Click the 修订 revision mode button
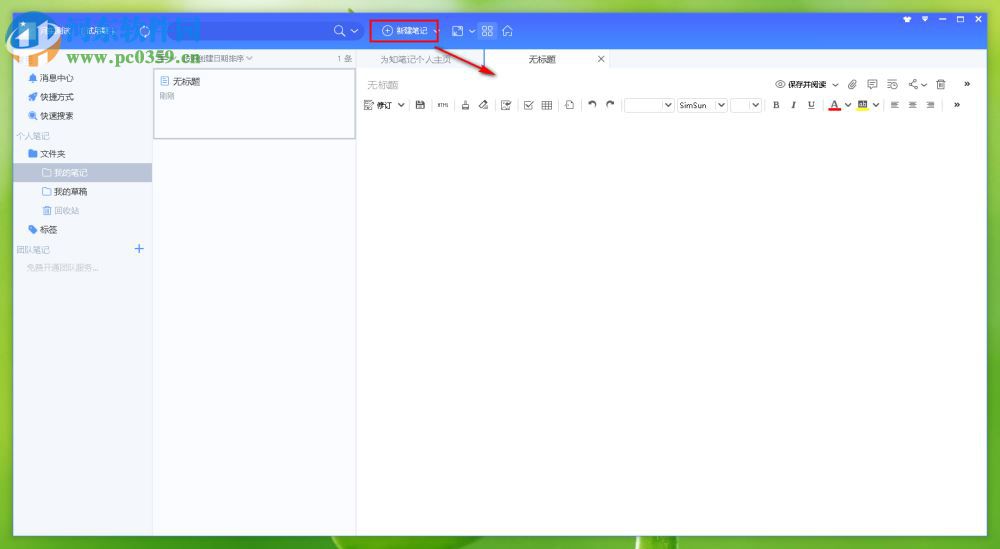The image size is (1000, 549). click(378, 105)
